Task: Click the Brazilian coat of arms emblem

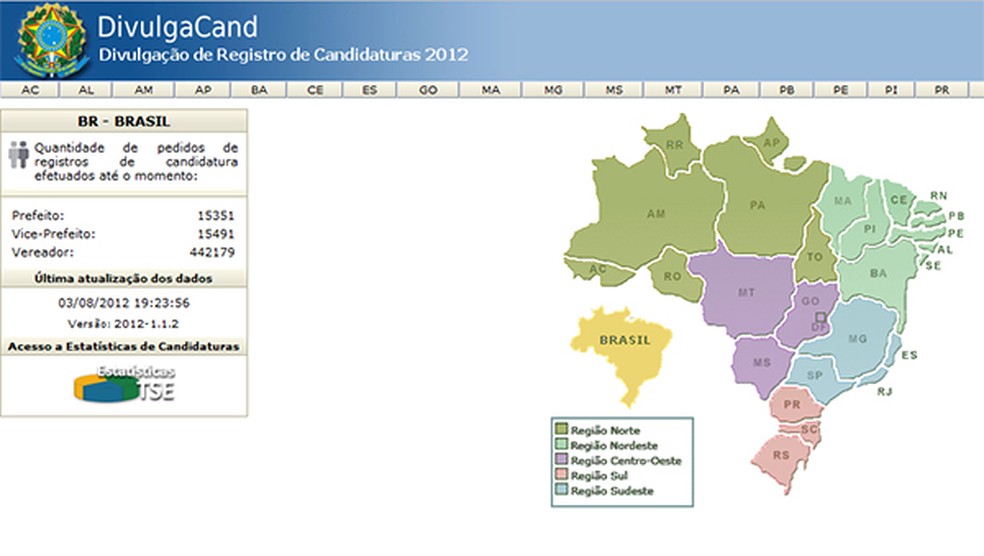Action: point(51,40)
